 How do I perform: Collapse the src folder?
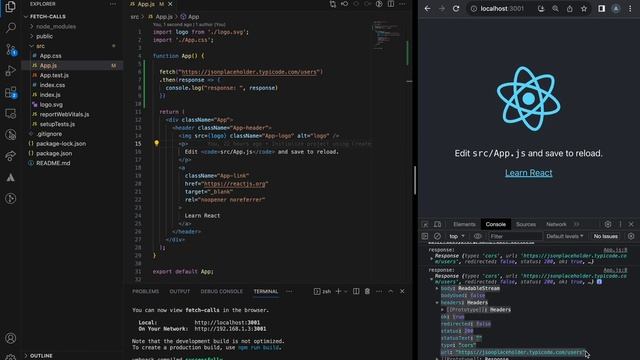pyautogui.click(x=31, y=46)
